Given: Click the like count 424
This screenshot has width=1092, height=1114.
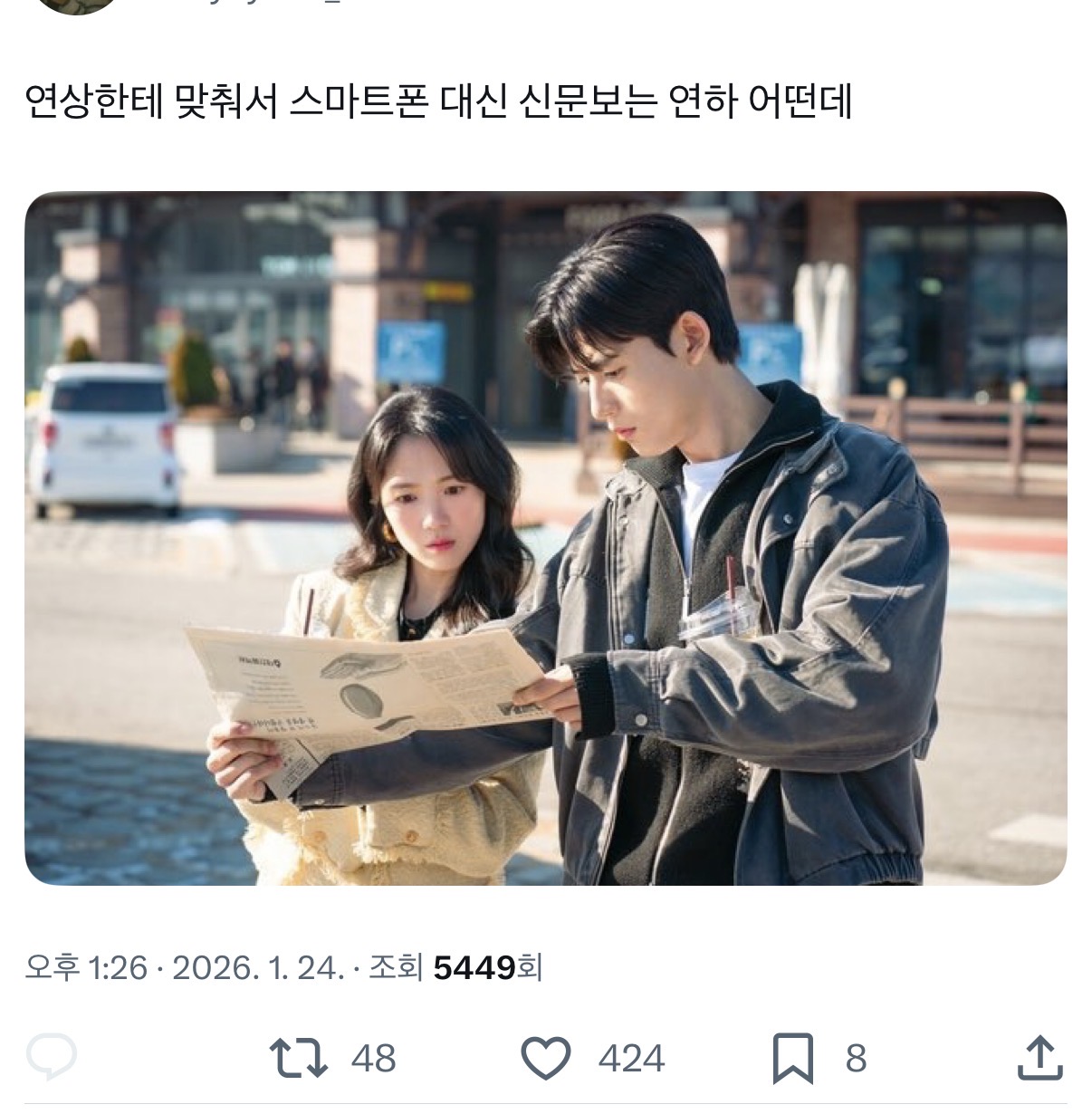Looking at the screenshot, I should [631, 1058].
